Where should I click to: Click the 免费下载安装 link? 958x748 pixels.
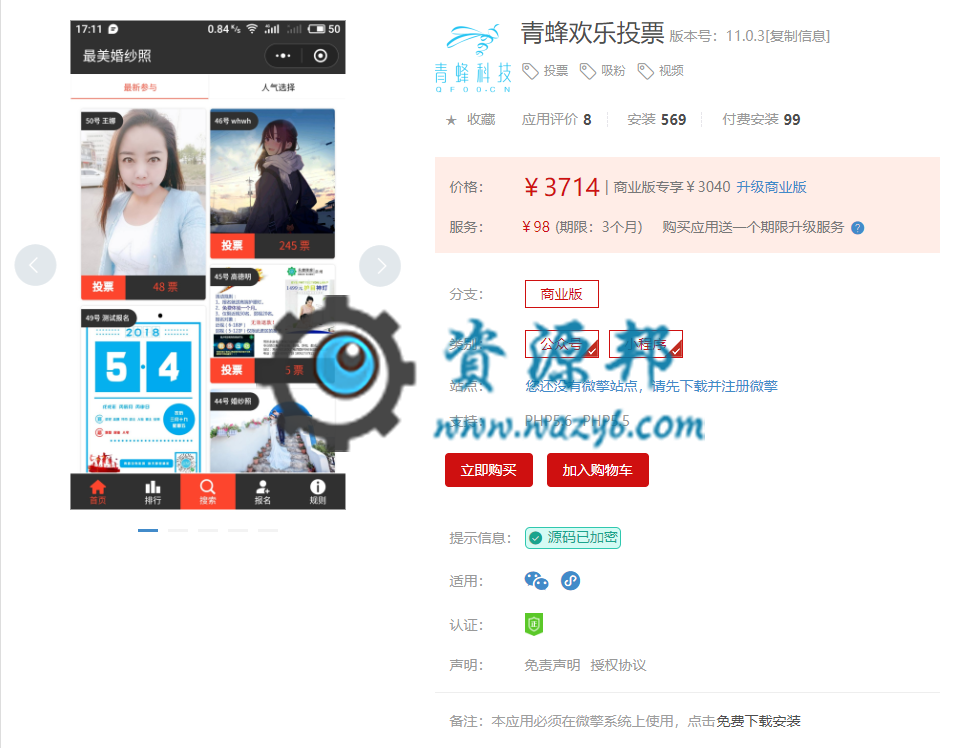click(x=758, y=721)
